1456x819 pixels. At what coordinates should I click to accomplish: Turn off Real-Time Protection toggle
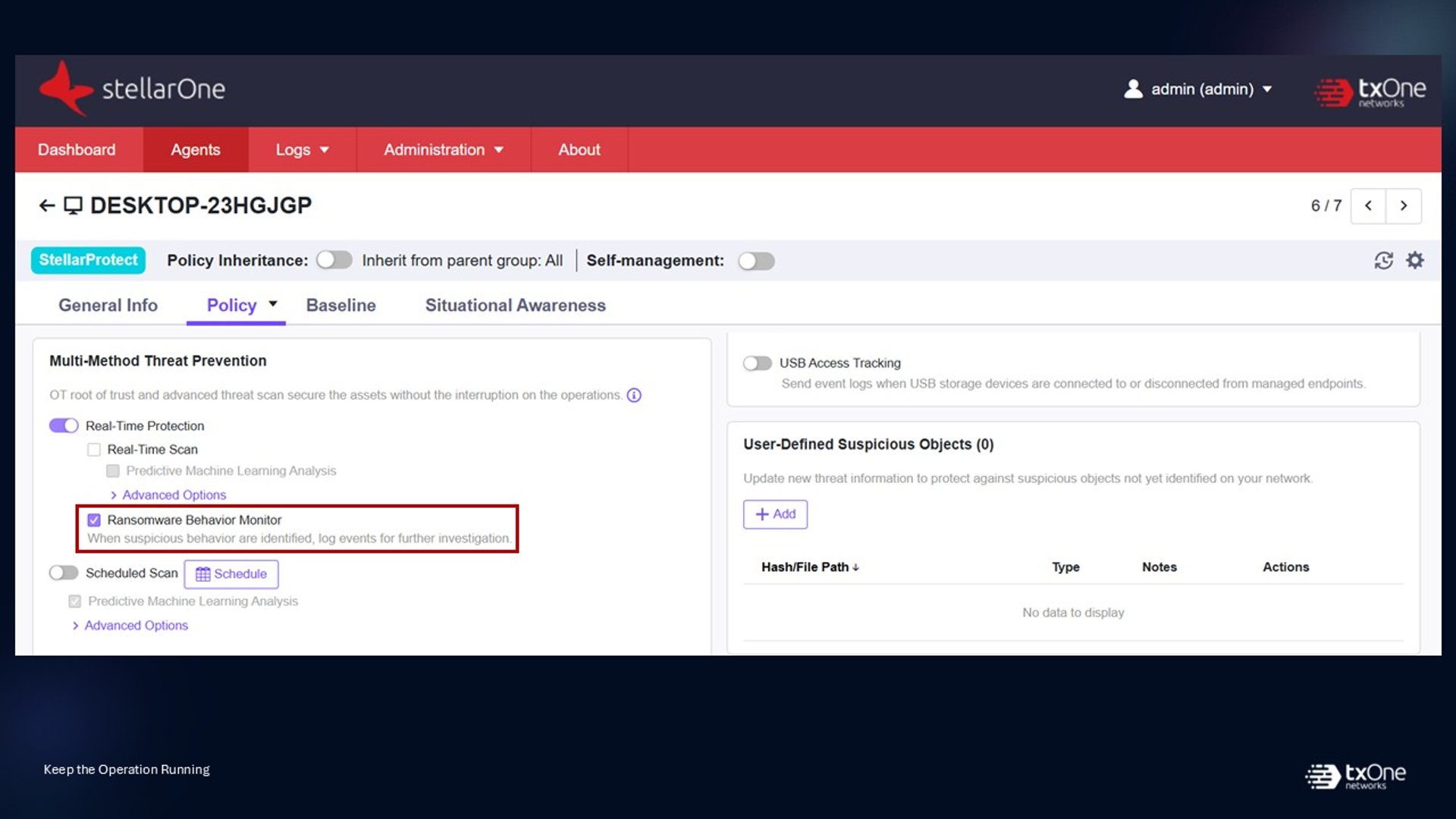[x=64, y=425]
